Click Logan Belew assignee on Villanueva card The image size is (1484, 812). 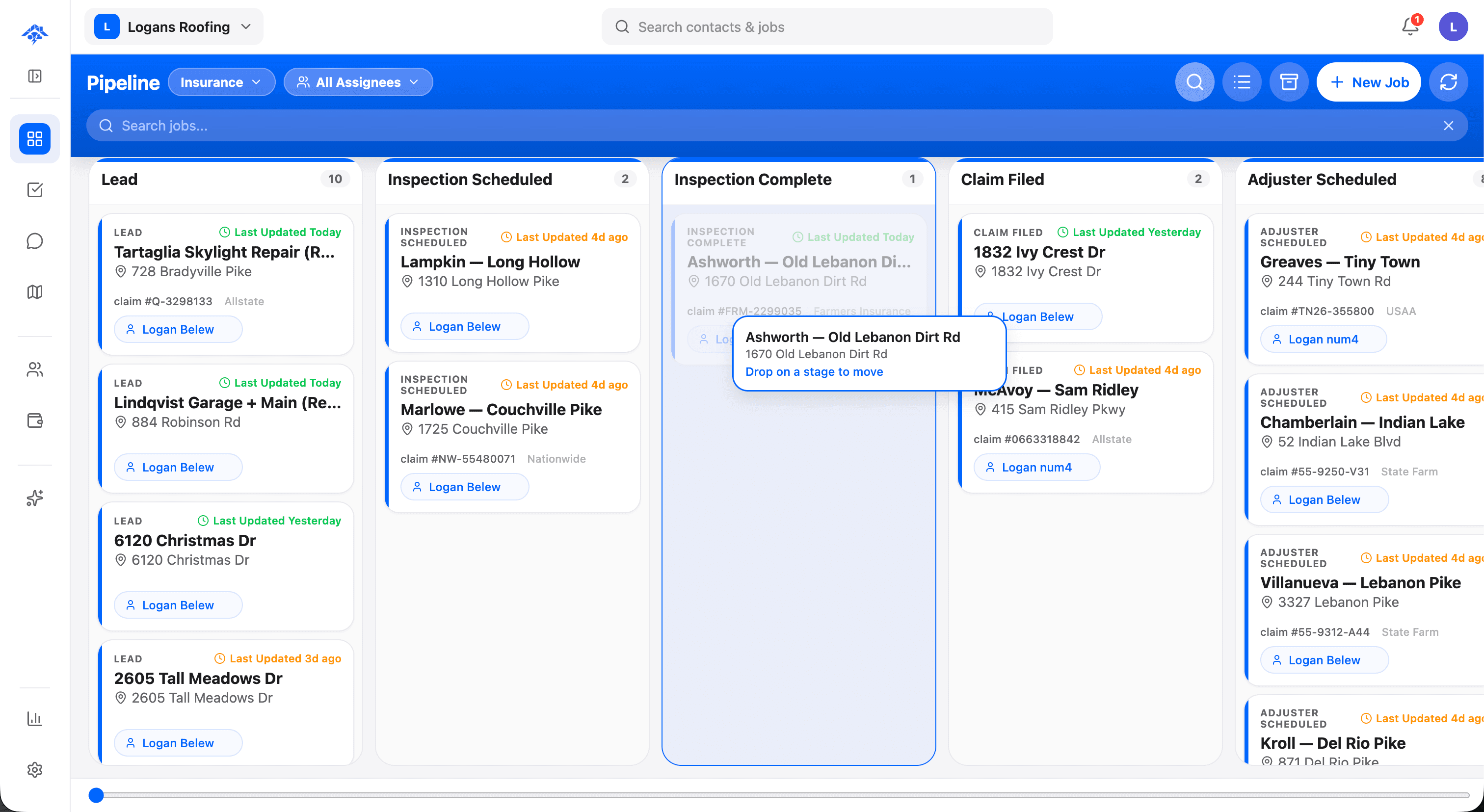point(1324,660)
